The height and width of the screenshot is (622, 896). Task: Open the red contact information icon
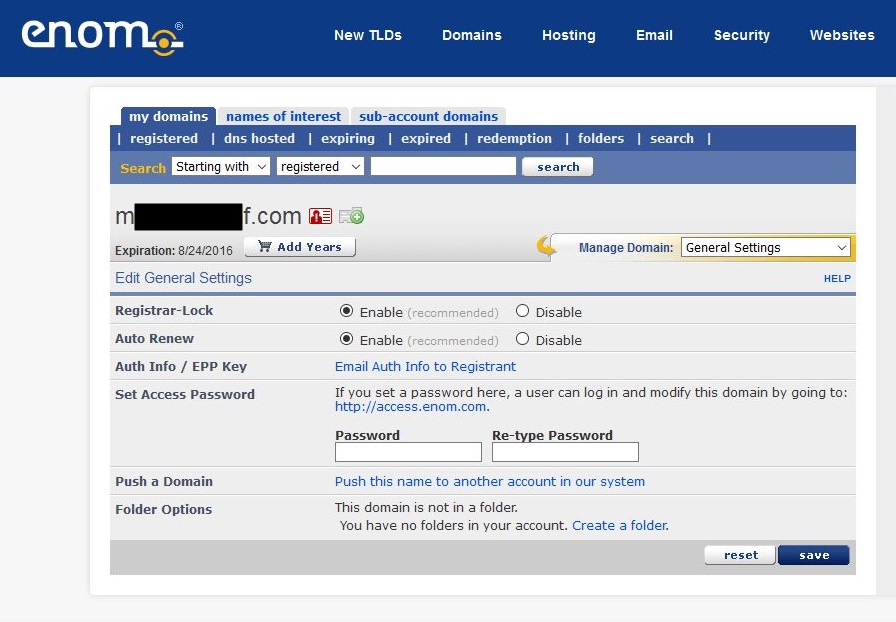point(320,216)
